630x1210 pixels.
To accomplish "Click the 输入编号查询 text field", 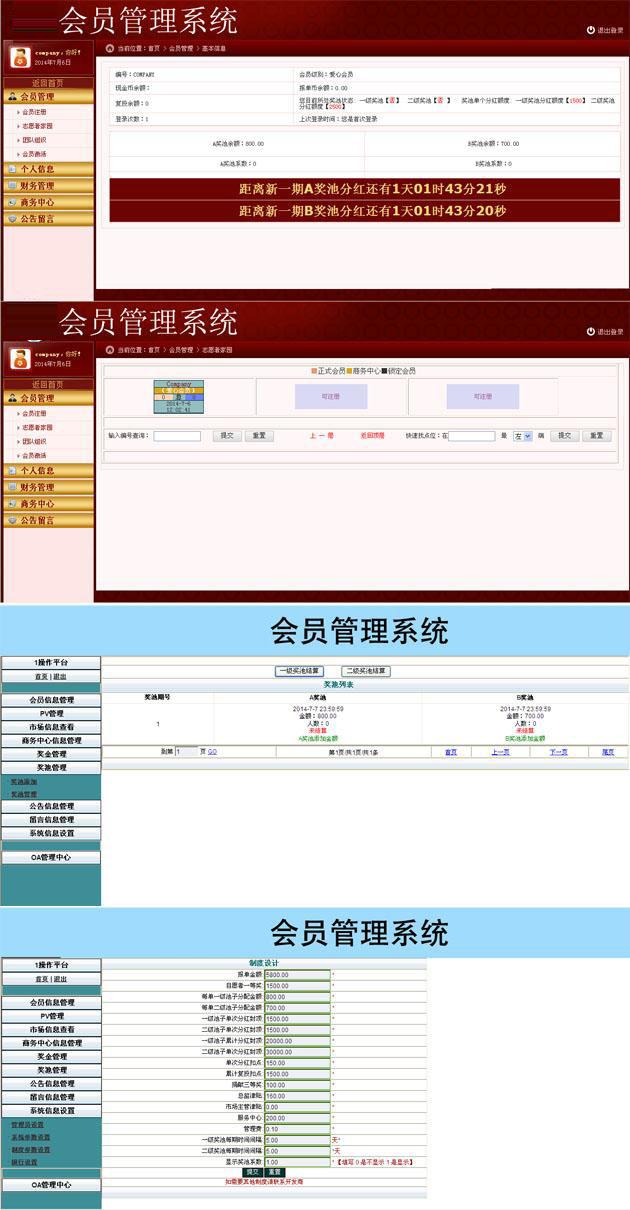I will point(177,436).
